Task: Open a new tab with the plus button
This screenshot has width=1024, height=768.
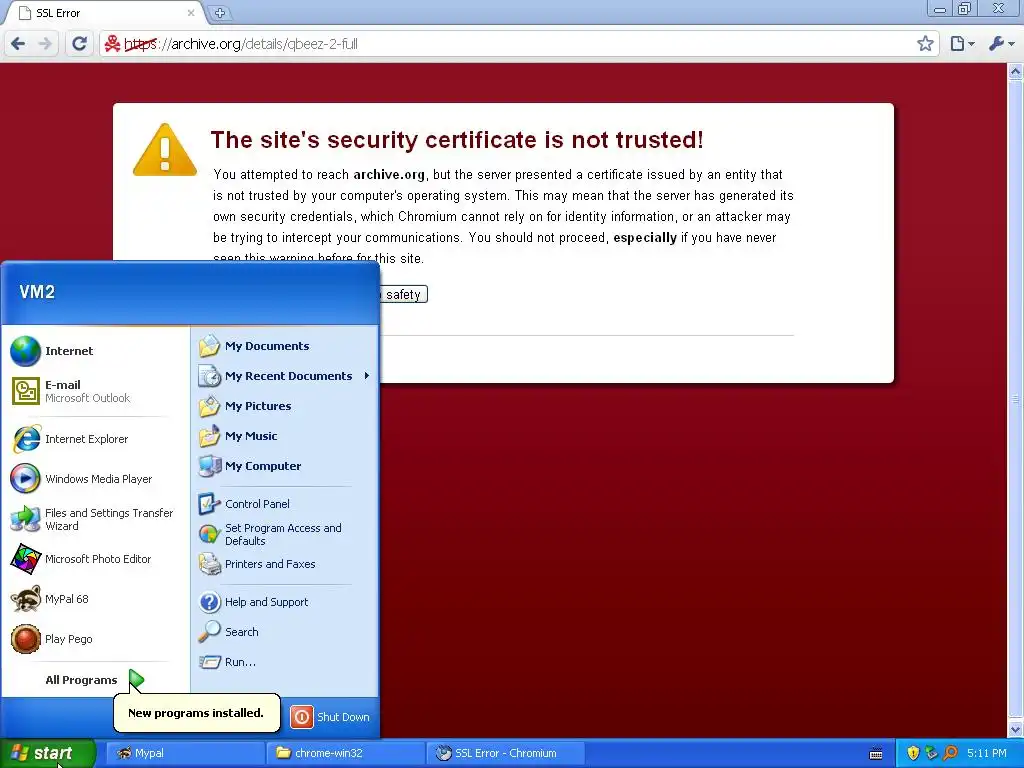Action: 219,13
